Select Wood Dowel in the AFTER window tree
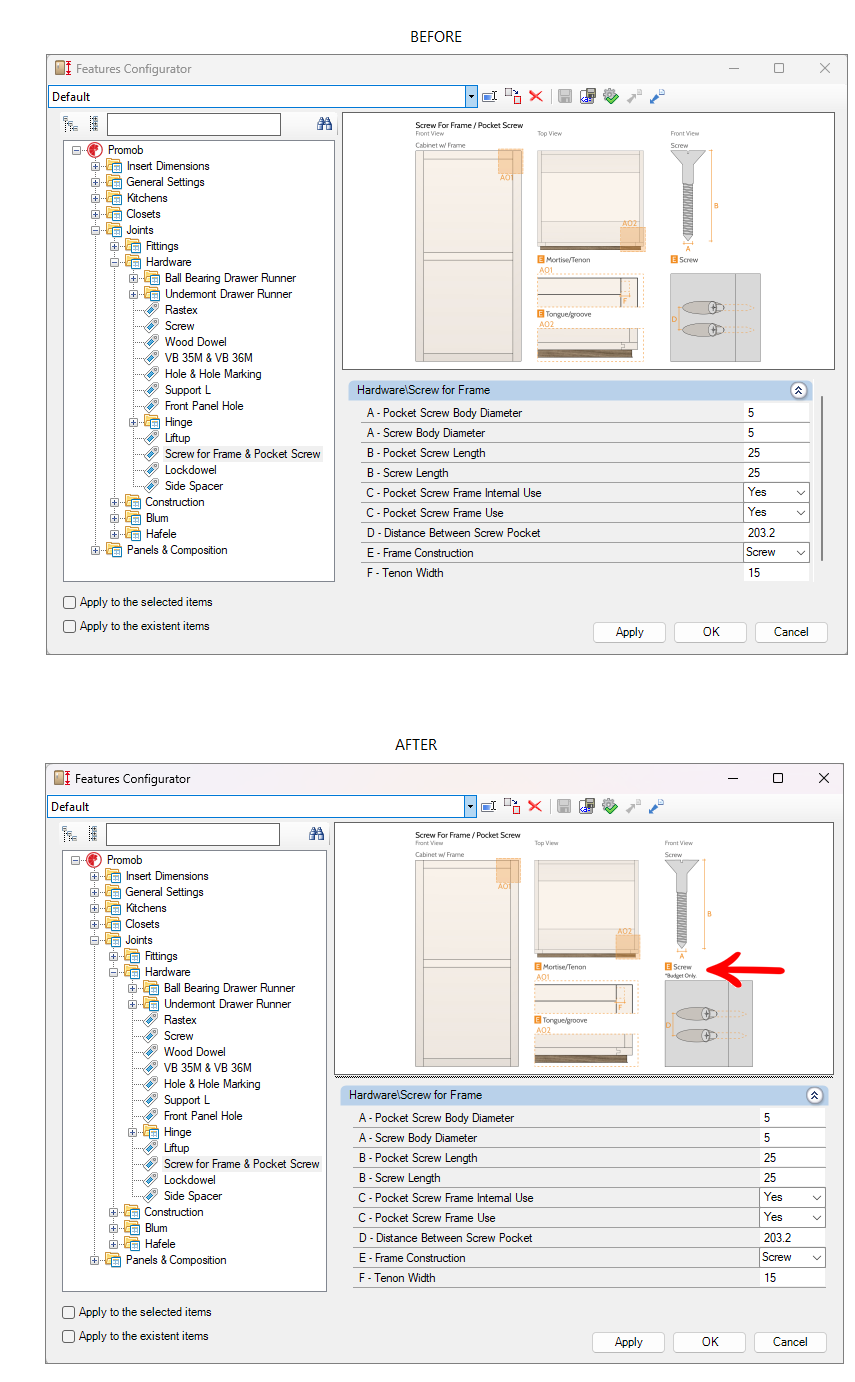 (x=194, y=1052)
